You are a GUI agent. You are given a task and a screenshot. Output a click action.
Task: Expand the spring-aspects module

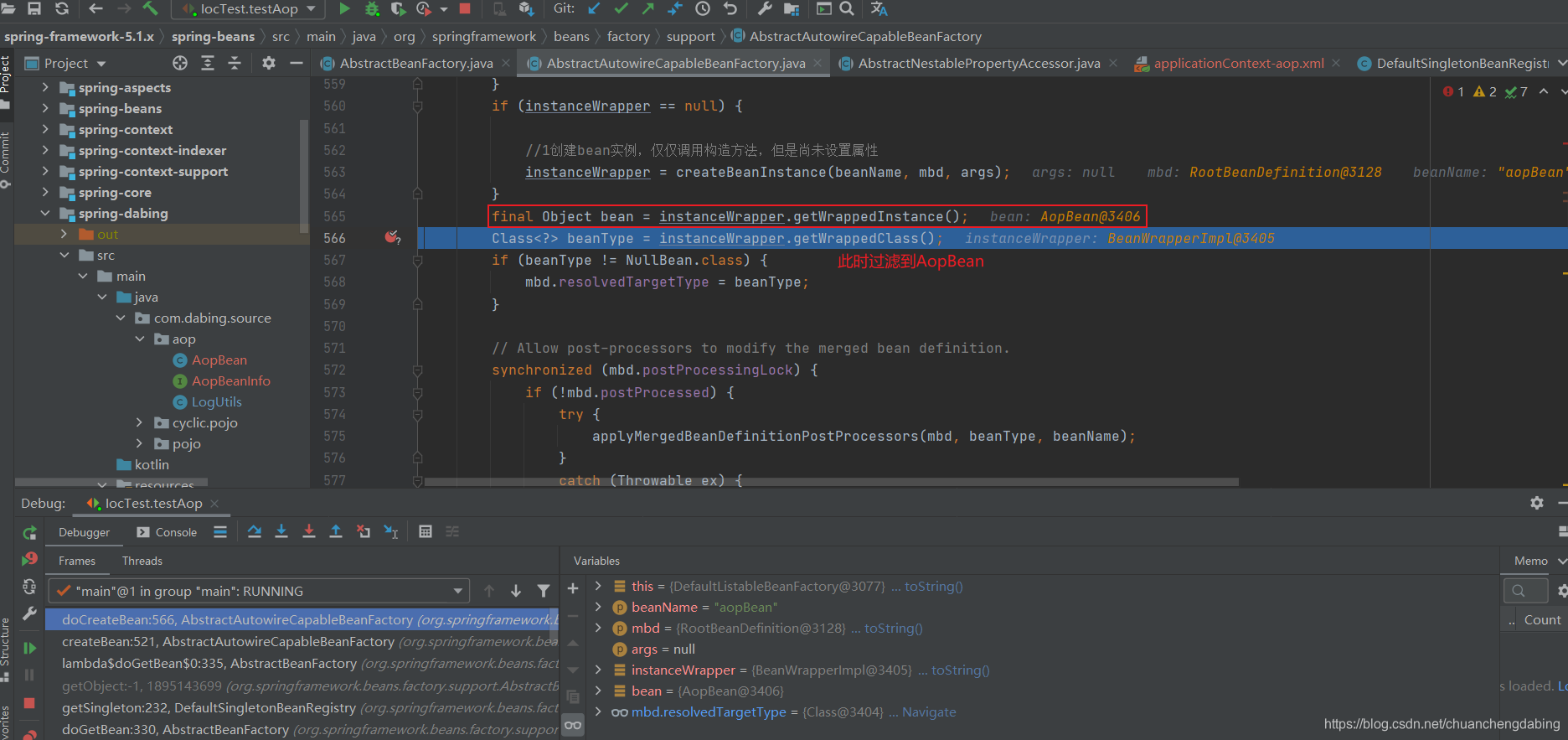[45, 87]
